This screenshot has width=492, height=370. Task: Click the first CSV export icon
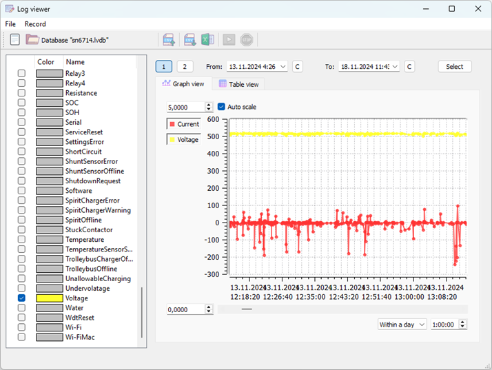click(169, 40)
